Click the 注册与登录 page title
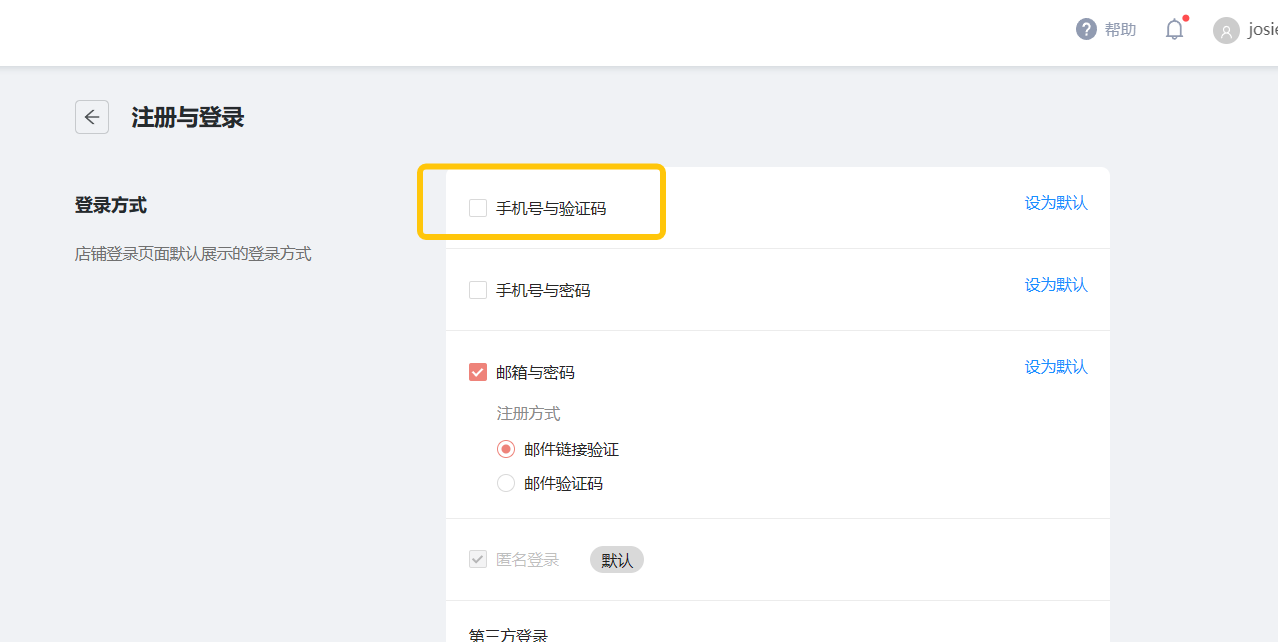The height and width of the screenshot is (642, 1278). pyautogui.click(x=188, y=117)
